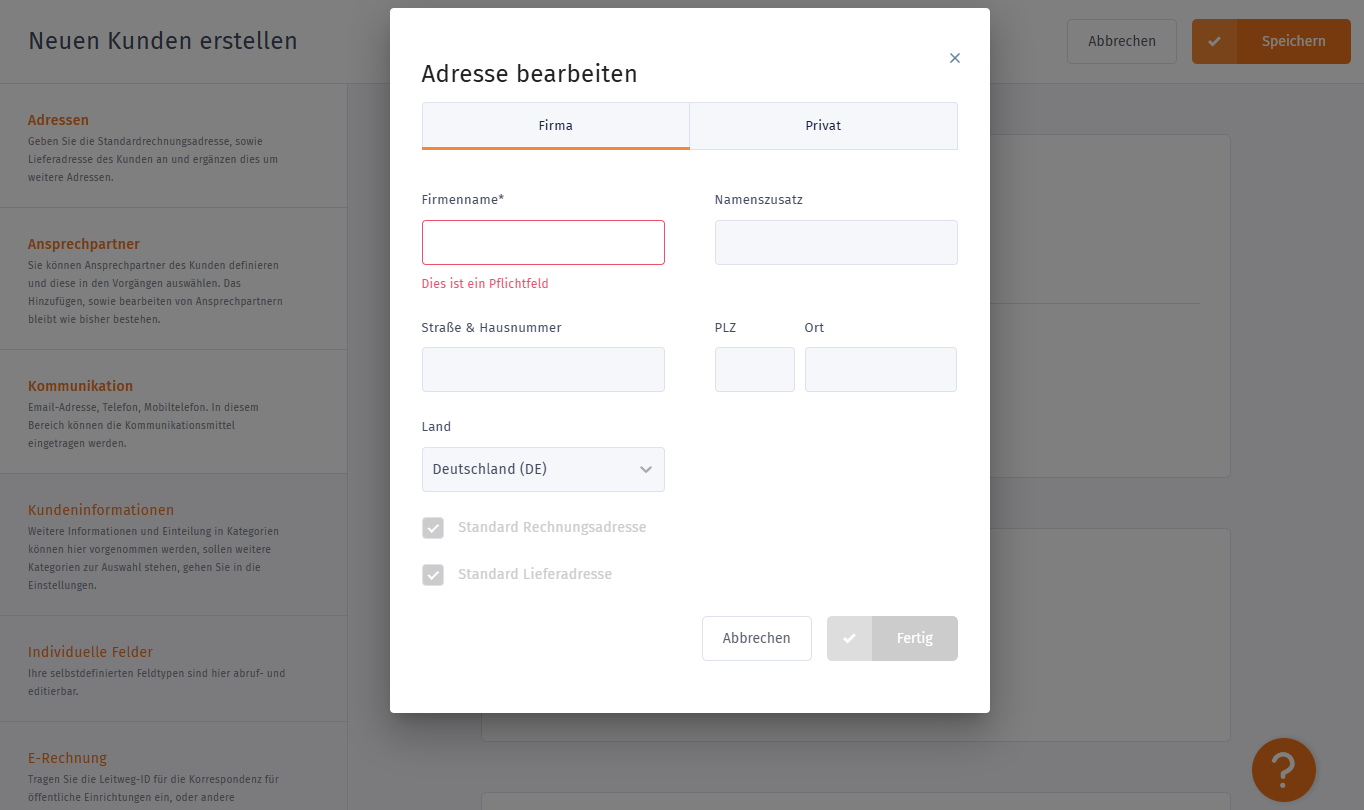The width and height of the screenshot is (1364, 810).
Task: Click into the PLZ field
Action: click(x=755, y=369)
